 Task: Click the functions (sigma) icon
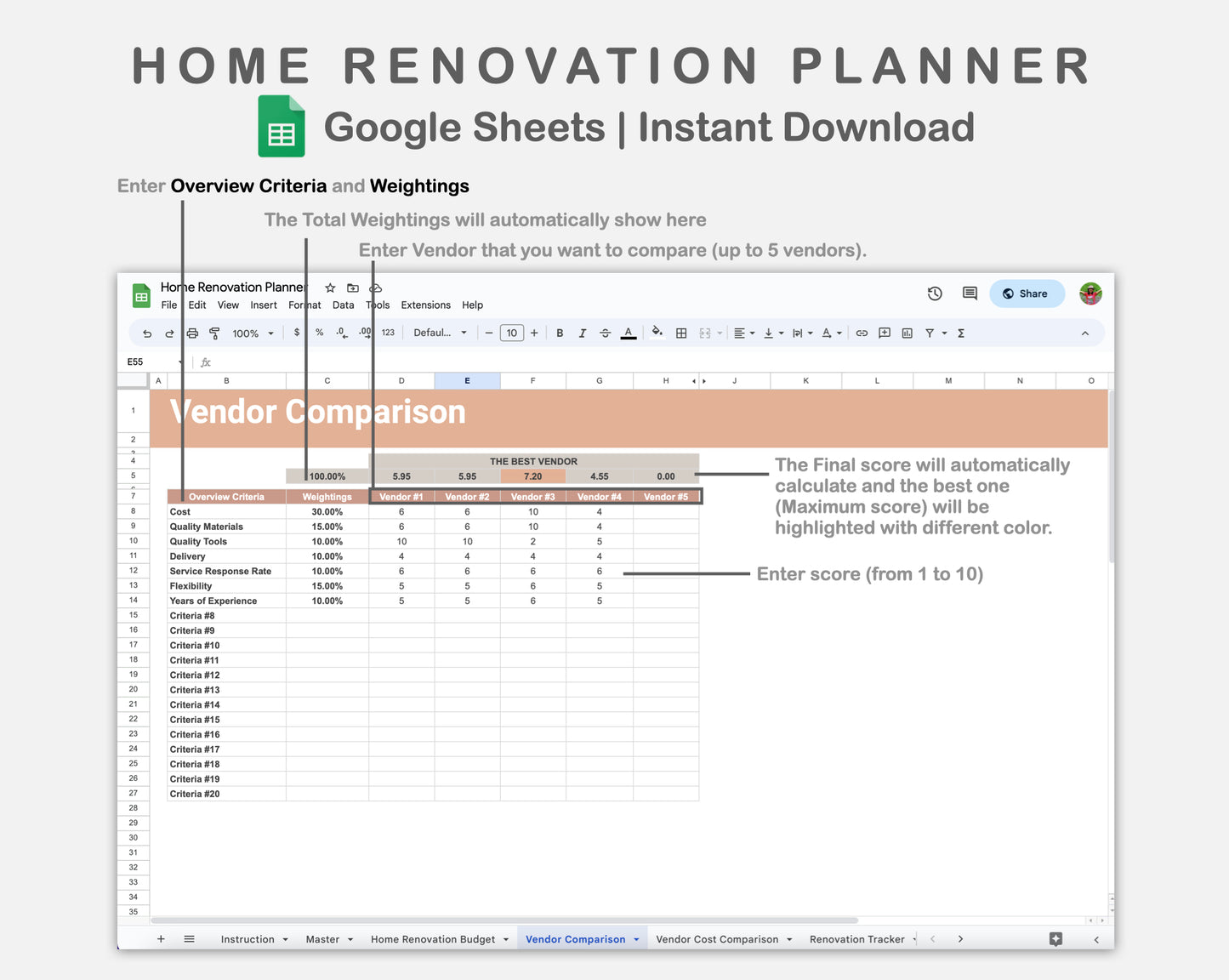[960, 333]
